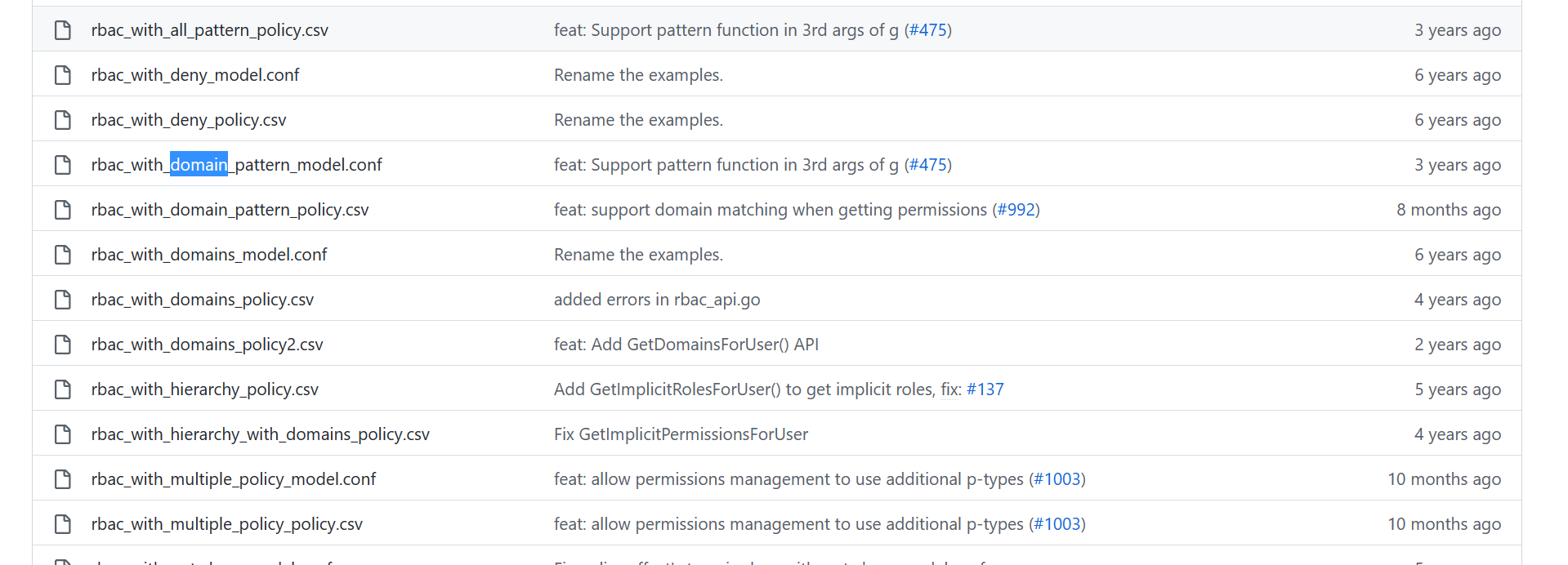Click the file icon beside rbac_with_domains_policy2.csv
Viewport: 1568px width, 565px height.
pyautogui.click(x=63, y=344)
